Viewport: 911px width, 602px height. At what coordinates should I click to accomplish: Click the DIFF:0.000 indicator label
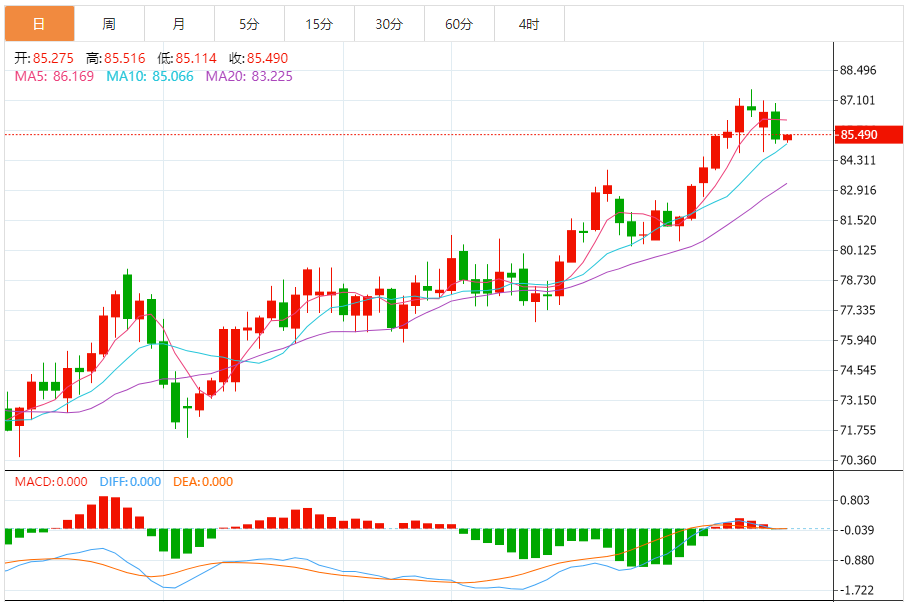[130, 482]
